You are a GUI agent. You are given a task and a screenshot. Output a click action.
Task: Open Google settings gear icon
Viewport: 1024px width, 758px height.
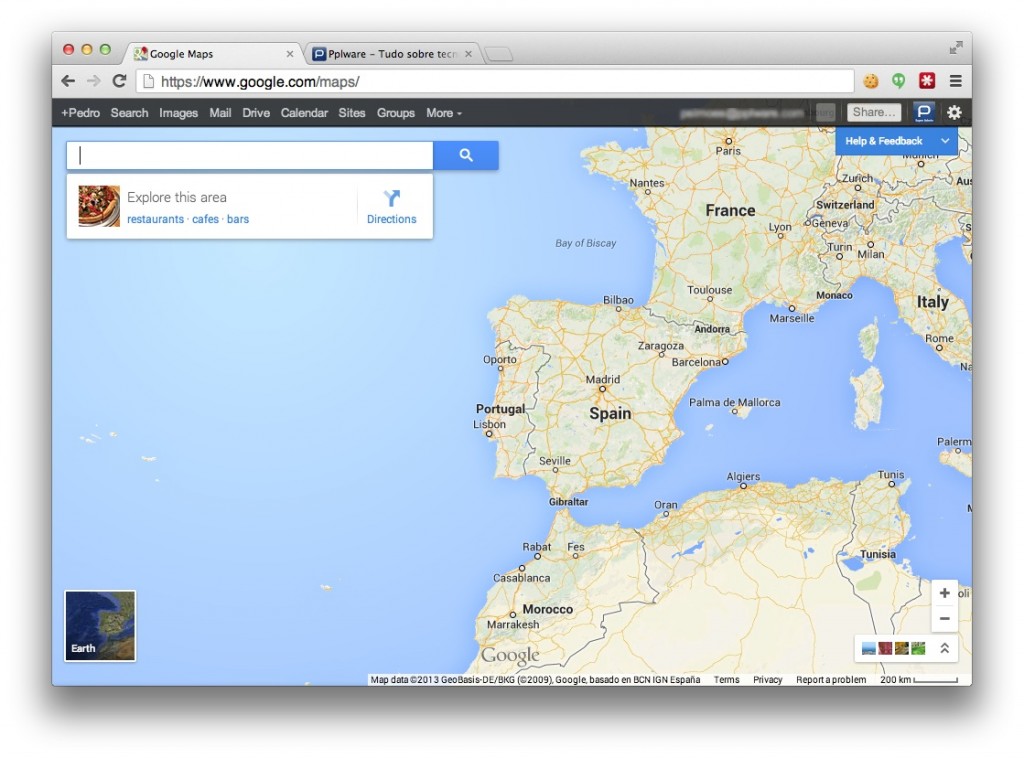tap(954, 112)
